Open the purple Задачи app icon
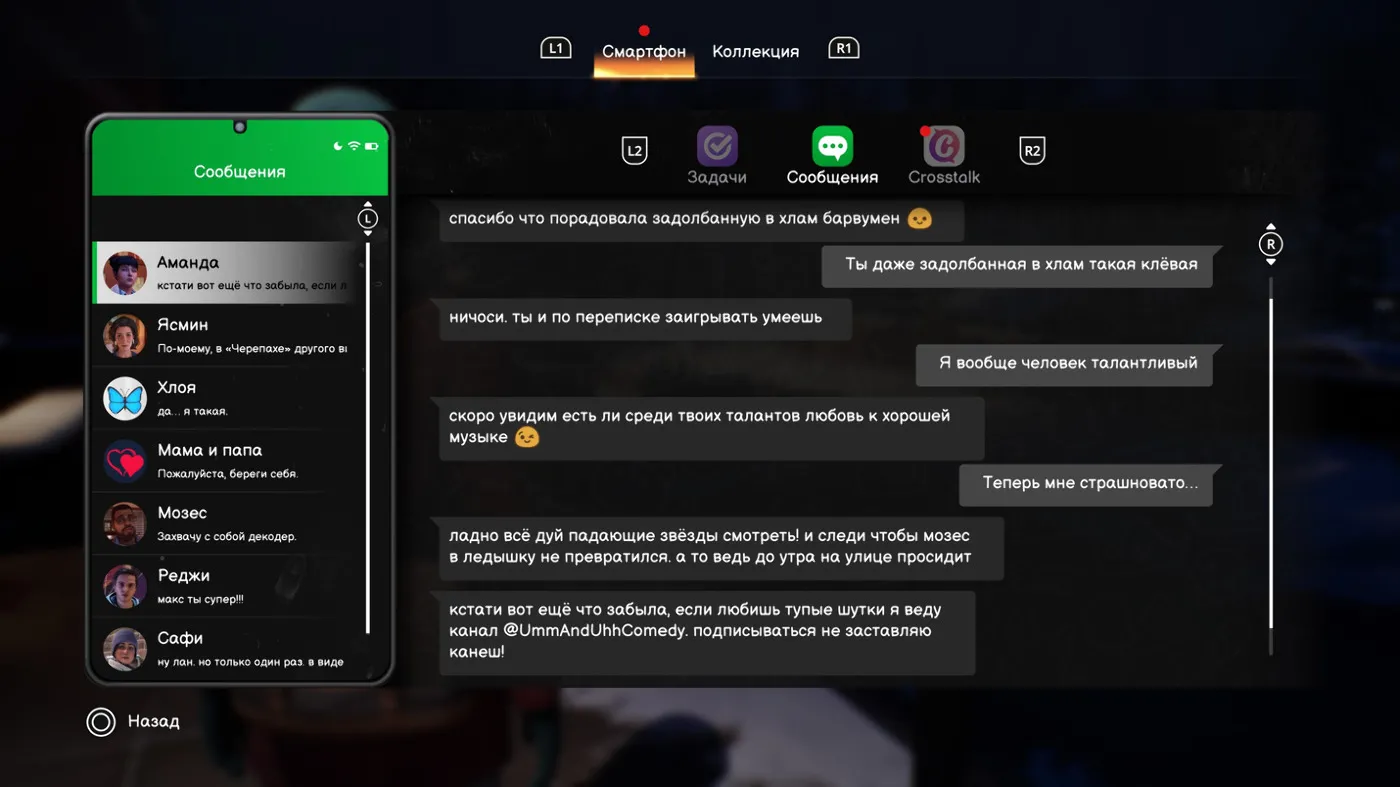The image size is (1400, 787). click(x=717, y=147)
